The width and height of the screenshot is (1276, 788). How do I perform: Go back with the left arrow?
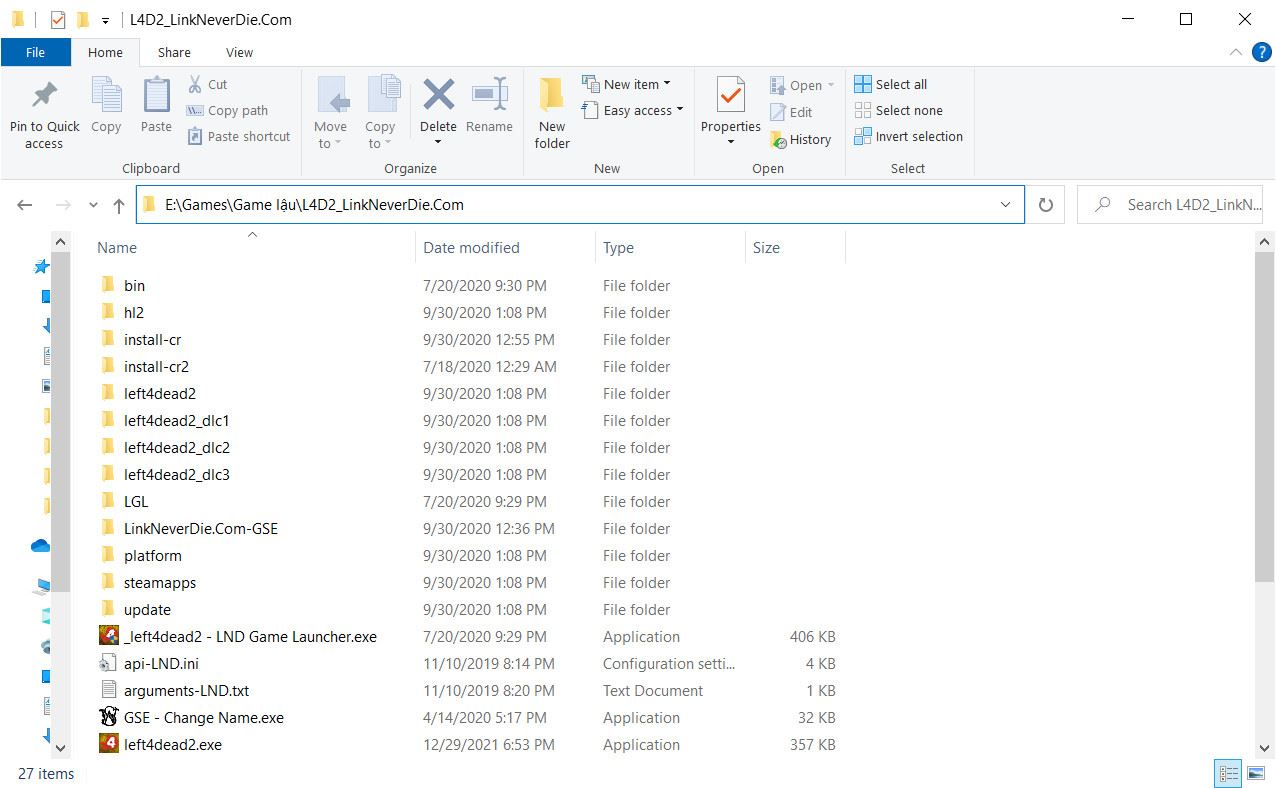25,204
